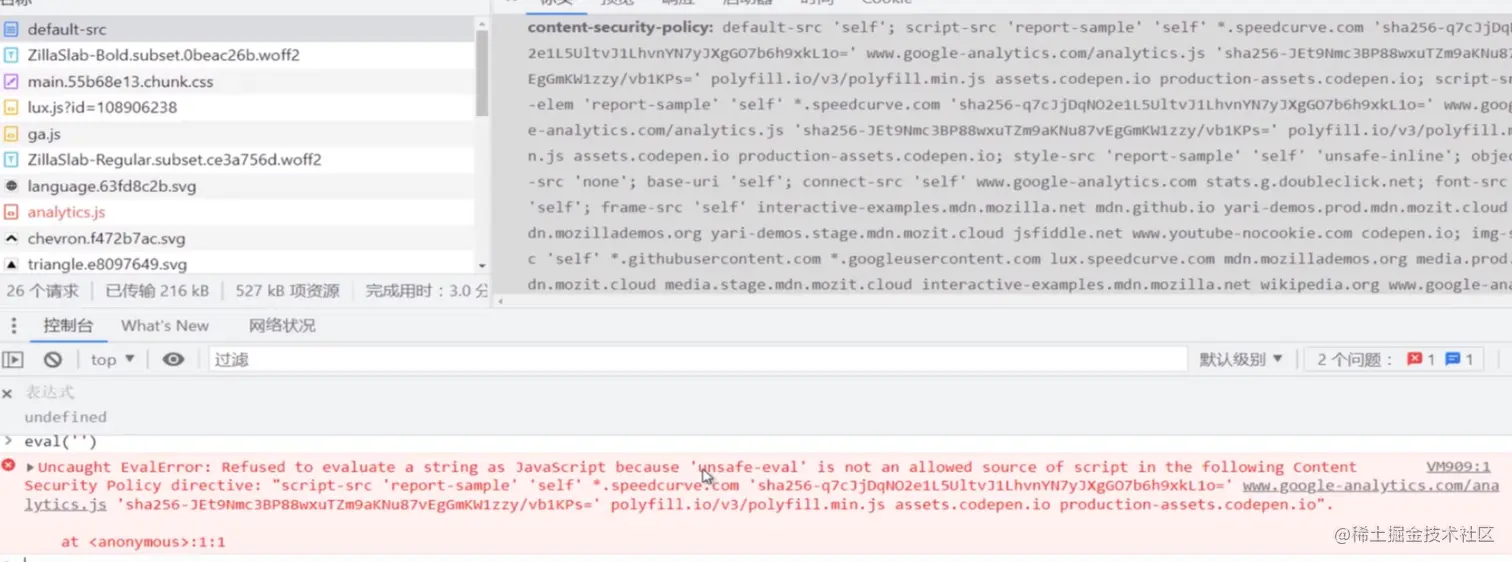Click the 过滤 filter input field
This screenshot has width=1512, height=562.
(697, 359)
